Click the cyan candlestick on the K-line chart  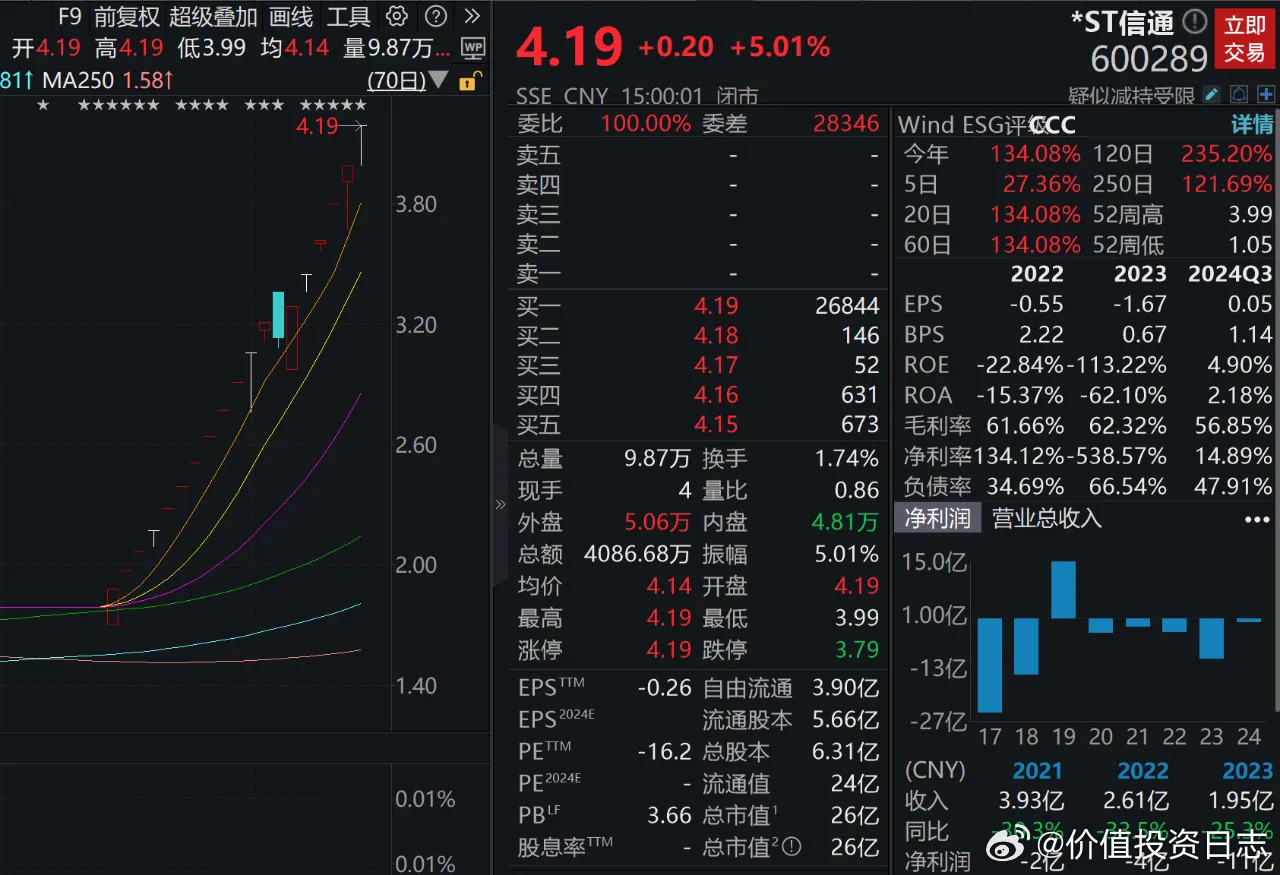click(x=278, y=315)
